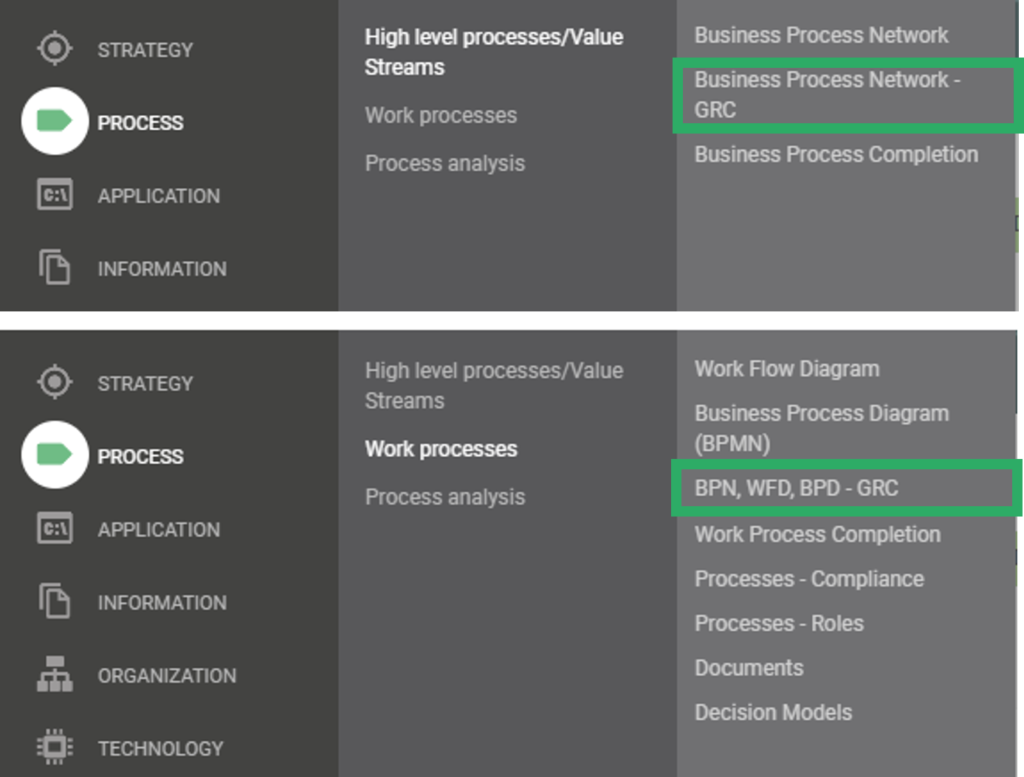Viewport: 1024px width, 777px height.
Task: Select the Strategy icon in lower sidebar
Action: coord(54,382)
